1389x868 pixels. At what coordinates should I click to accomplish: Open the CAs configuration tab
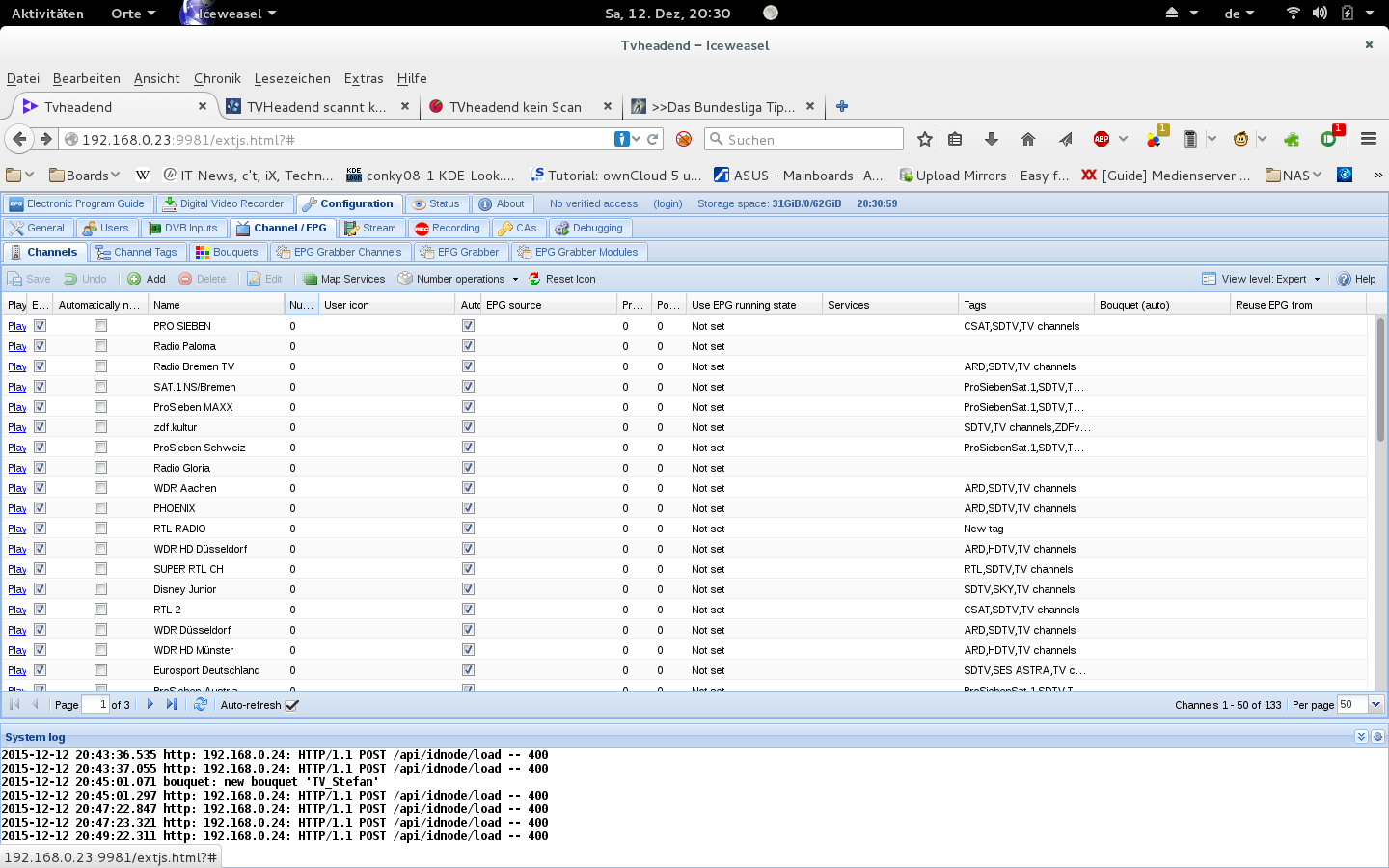coord(518,228)
